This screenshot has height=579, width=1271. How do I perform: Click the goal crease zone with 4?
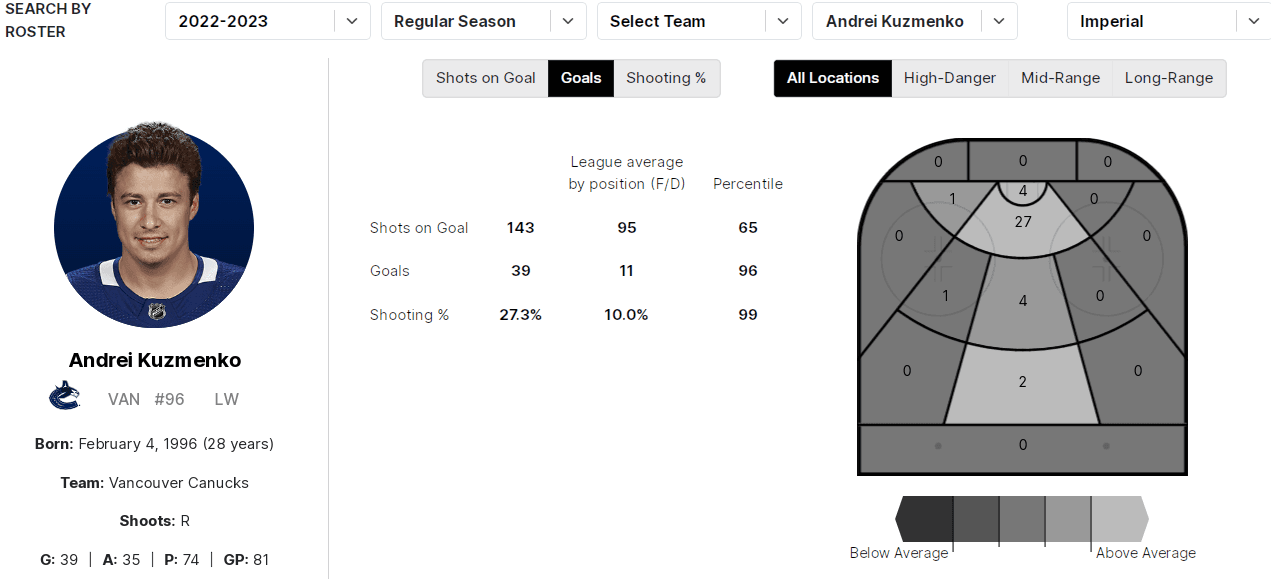click(x=1022, y=192)
